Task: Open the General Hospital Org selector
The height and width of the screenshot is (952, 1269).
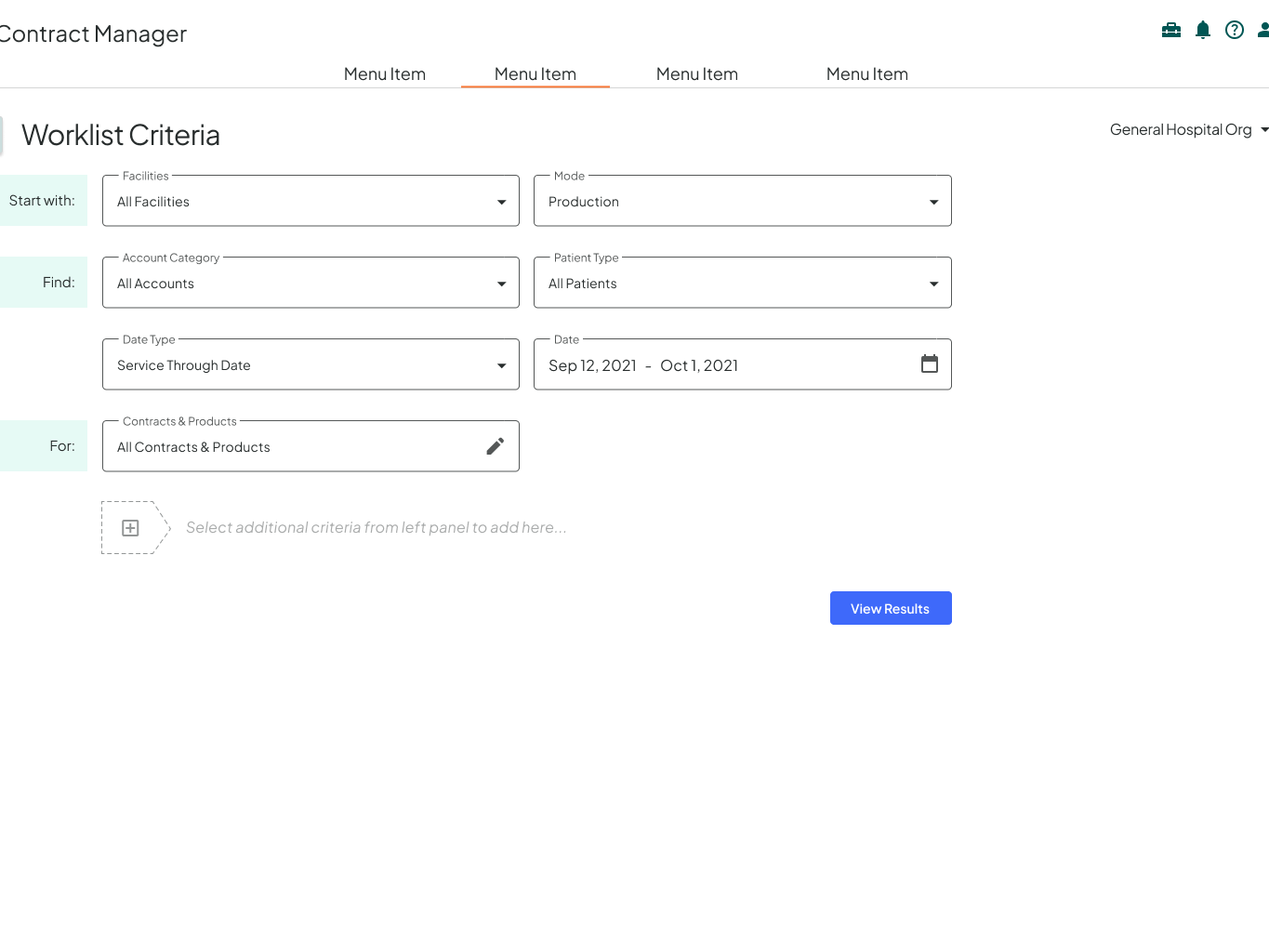Action: (x=1188, y=130)
